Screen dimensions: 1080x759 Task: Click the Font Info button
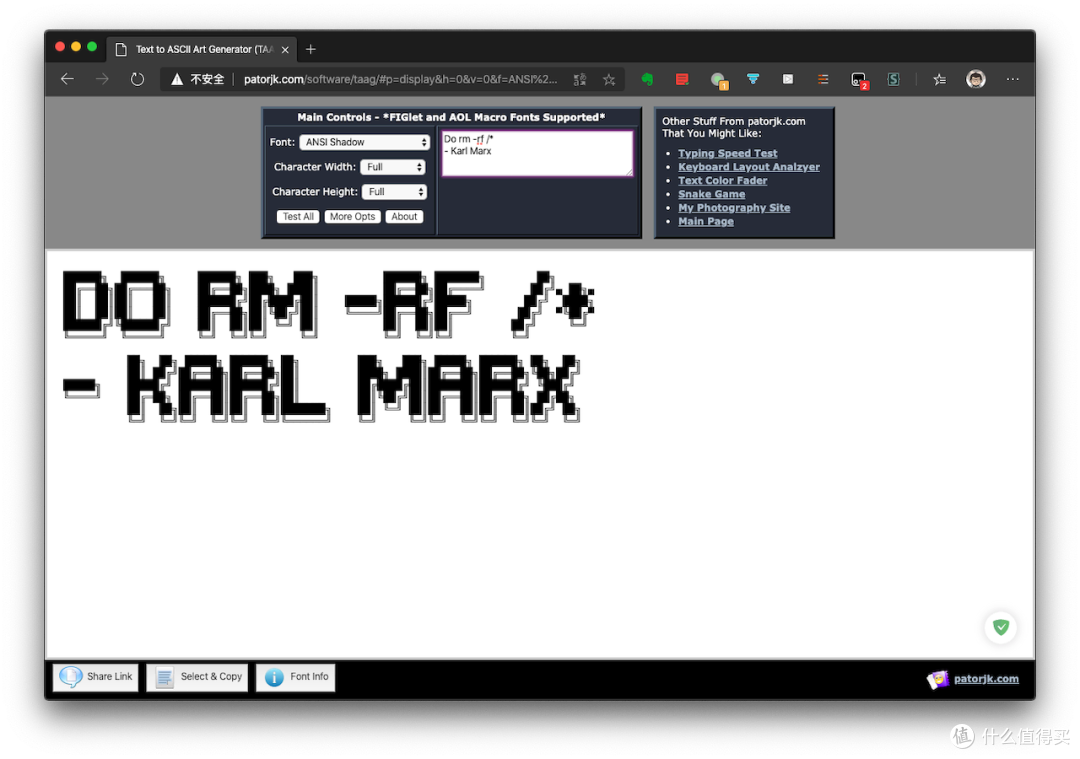295,677
